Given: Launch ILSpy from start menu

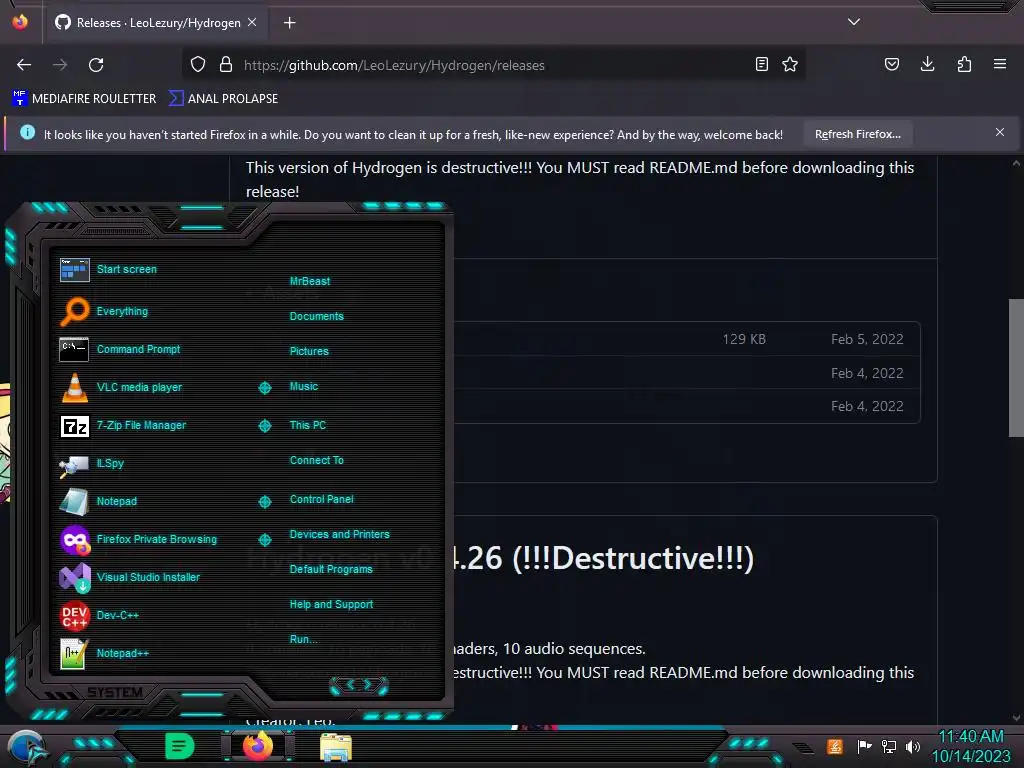Looking at the screenshot, I should (x=92, y=464).
